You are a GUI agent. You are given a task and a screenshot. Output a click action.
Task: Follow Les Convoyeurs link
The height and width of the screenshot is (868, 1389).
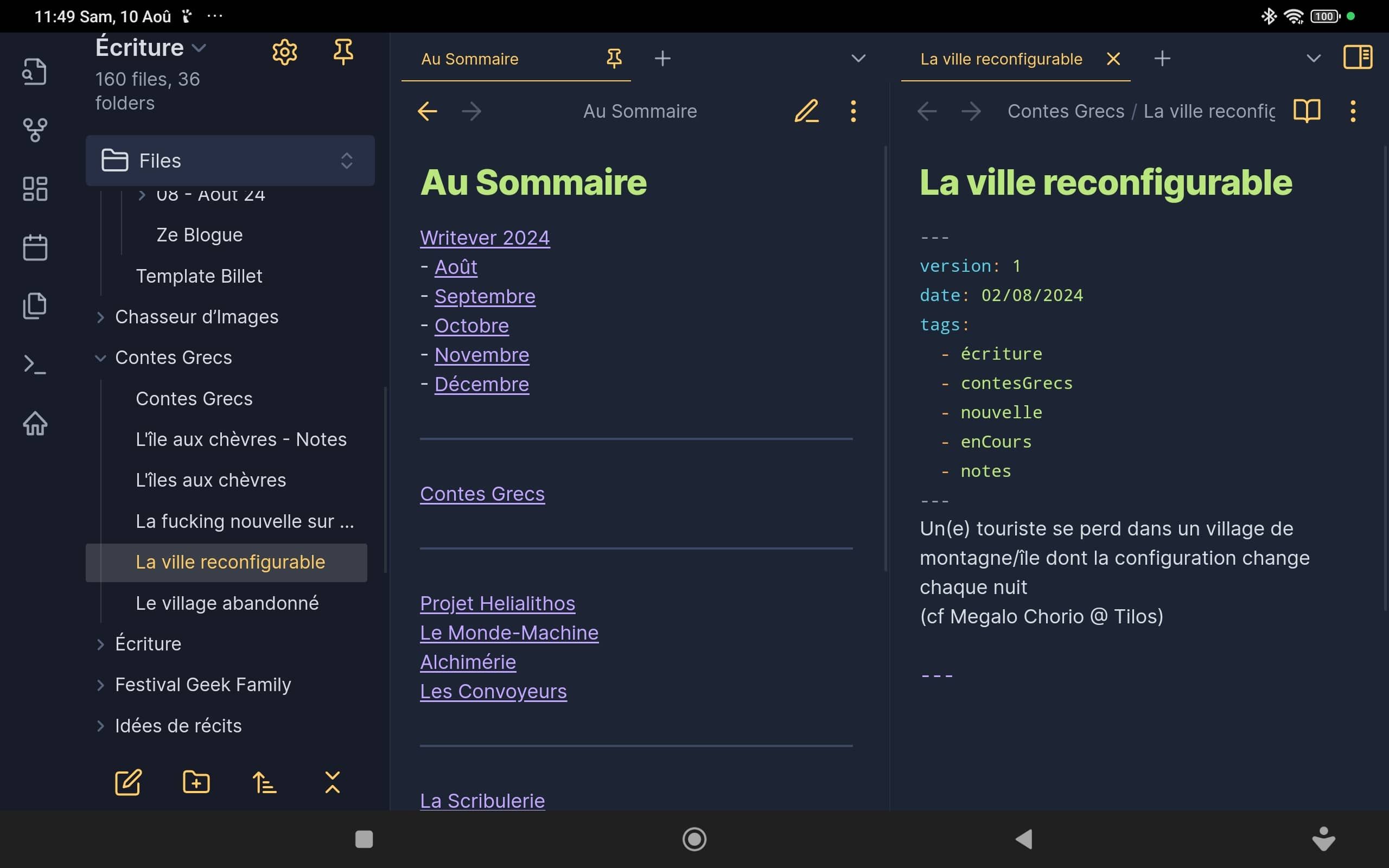[x=493, y=691]
